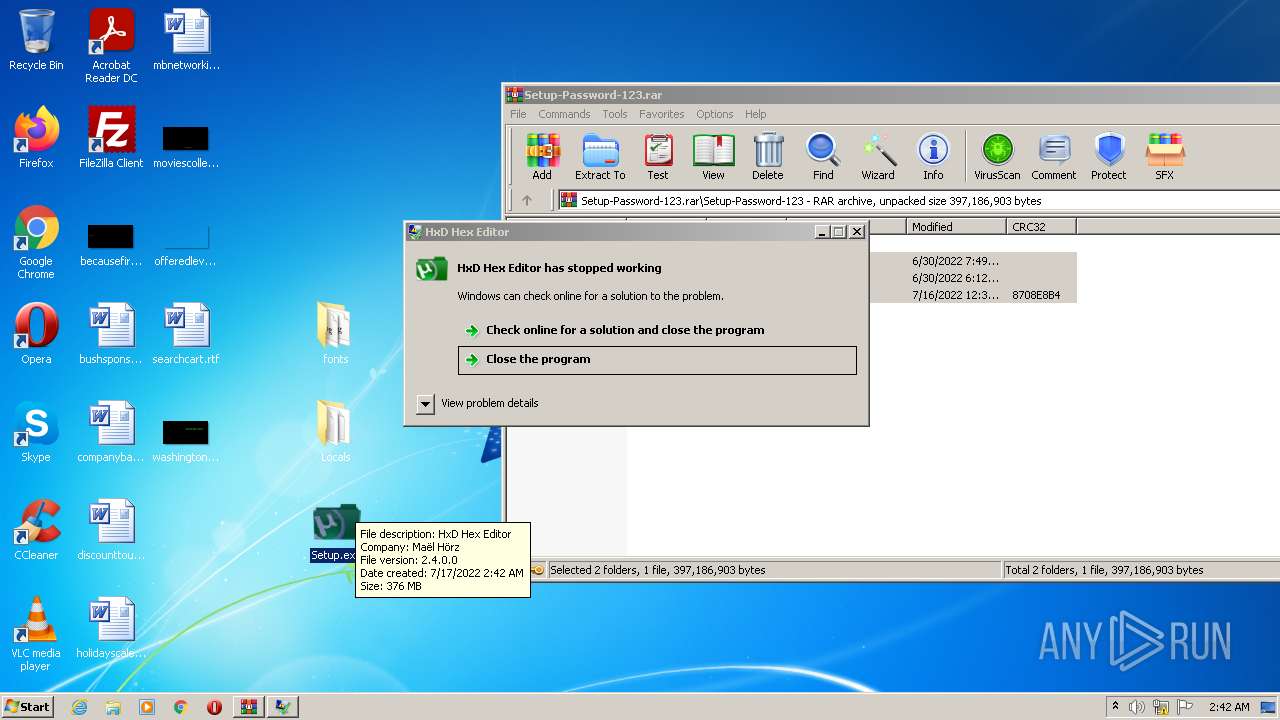Click WinRAR status bar lock icon
The width and height of the screenshot is (1280, 720).
coord(538,570)
